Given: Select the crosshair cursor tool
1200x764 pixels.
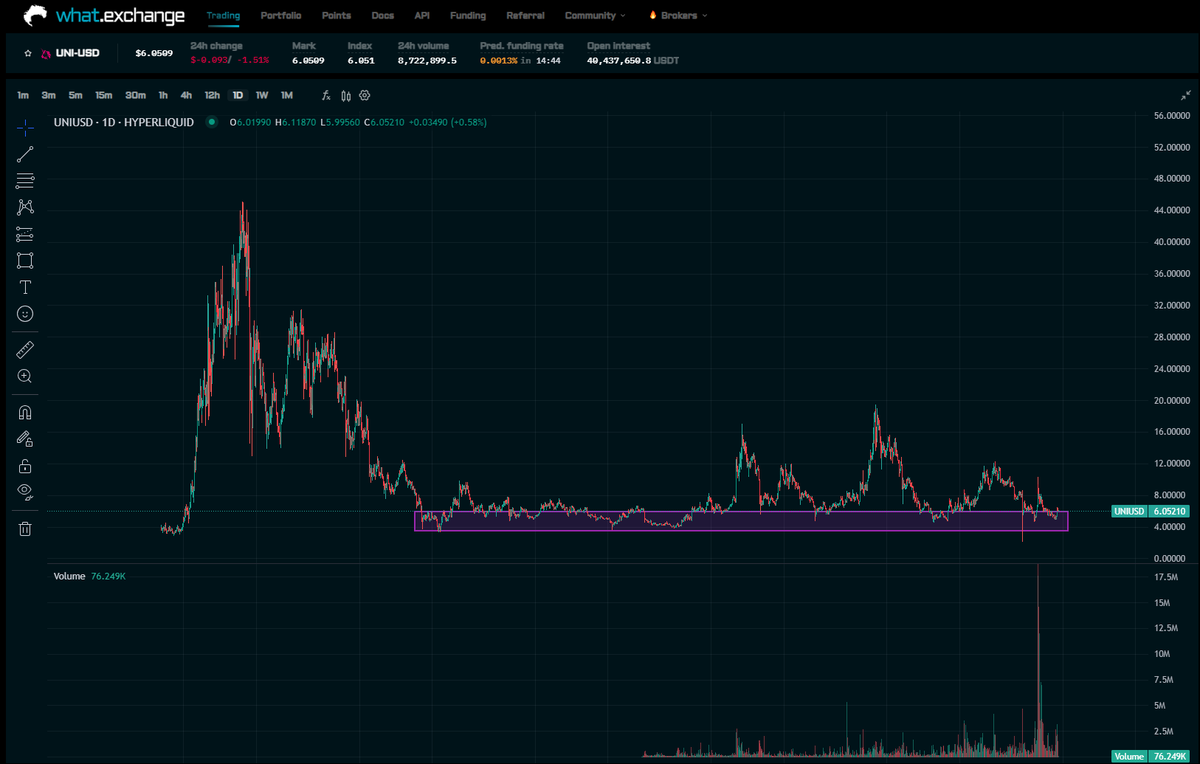Looking at the screenshot, I should [25, 127].
